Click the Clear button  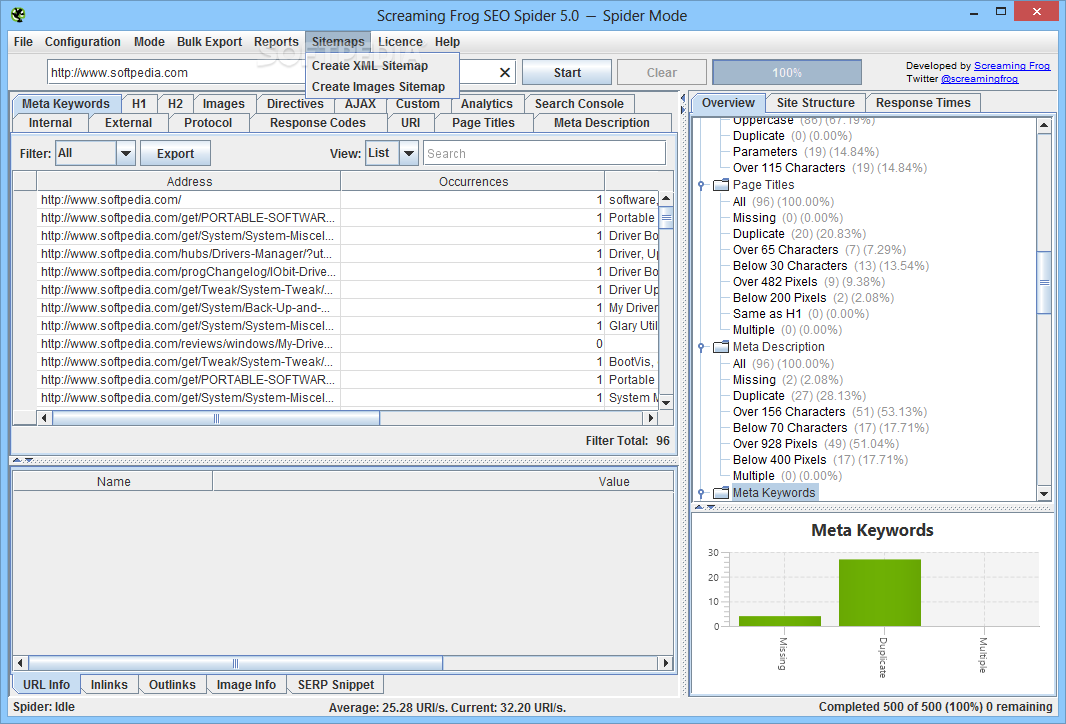click(x=661, y=73)
